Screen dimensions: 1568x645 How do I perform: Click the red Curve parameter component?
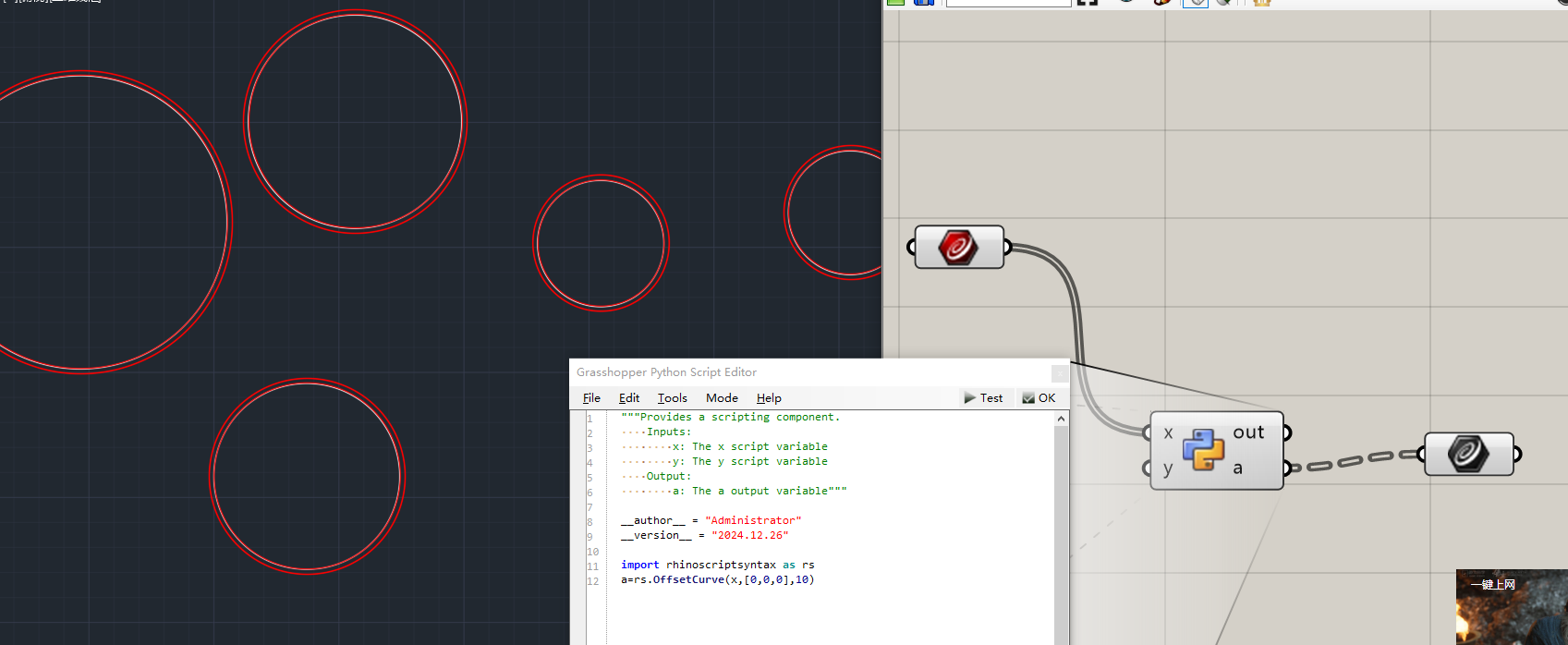coord(958,247)
